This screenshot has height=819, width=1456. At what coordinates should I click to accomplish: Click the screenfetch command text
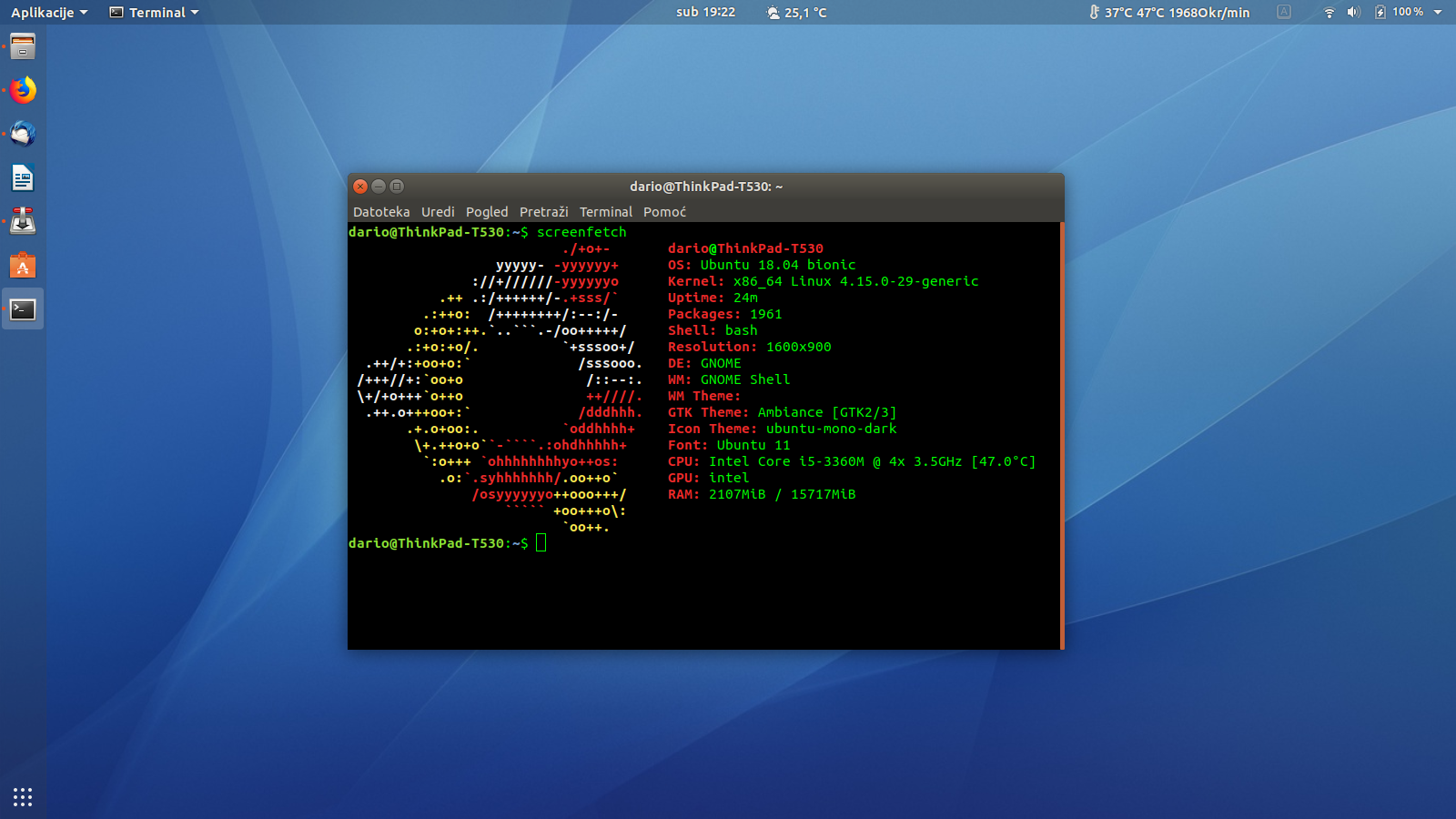coord(581,232)
